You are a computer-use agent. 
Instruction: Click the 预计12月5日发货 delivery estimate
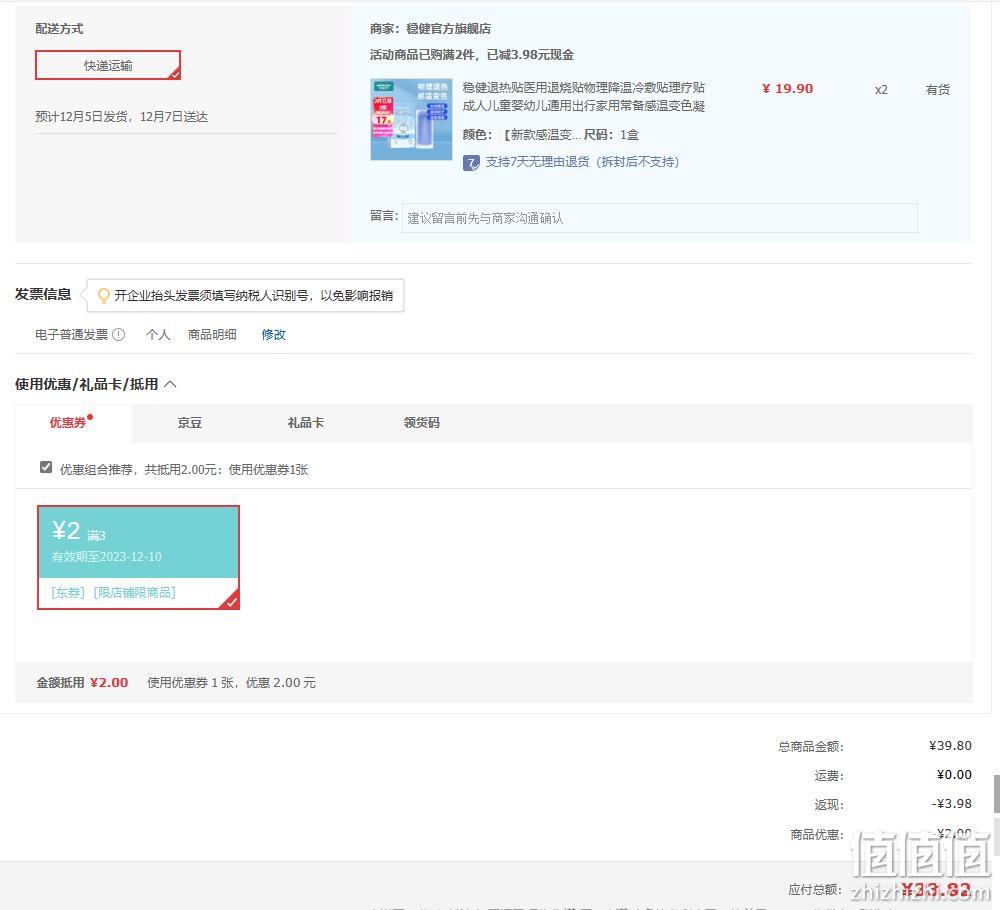(x=121, y=117)
